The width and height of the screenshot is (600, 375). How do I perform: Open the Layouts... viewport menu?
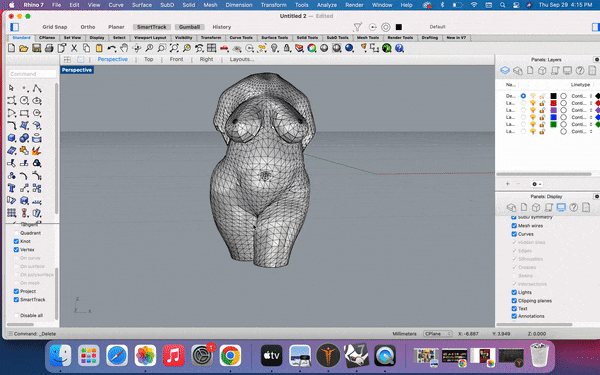pyautogui.click(x=242, y=59)
